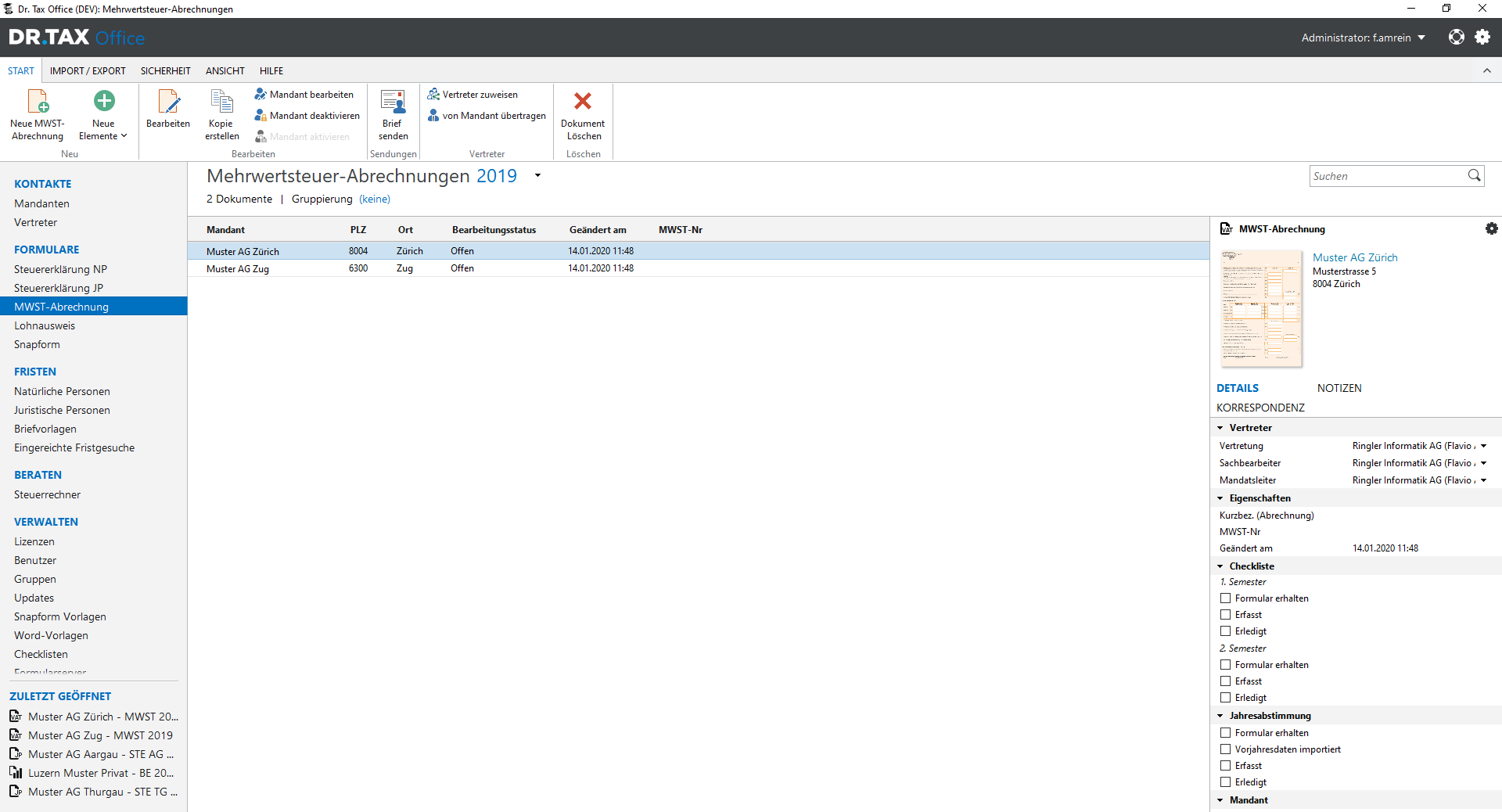Click the Gruppierung (keine) link

coord(375,199)
